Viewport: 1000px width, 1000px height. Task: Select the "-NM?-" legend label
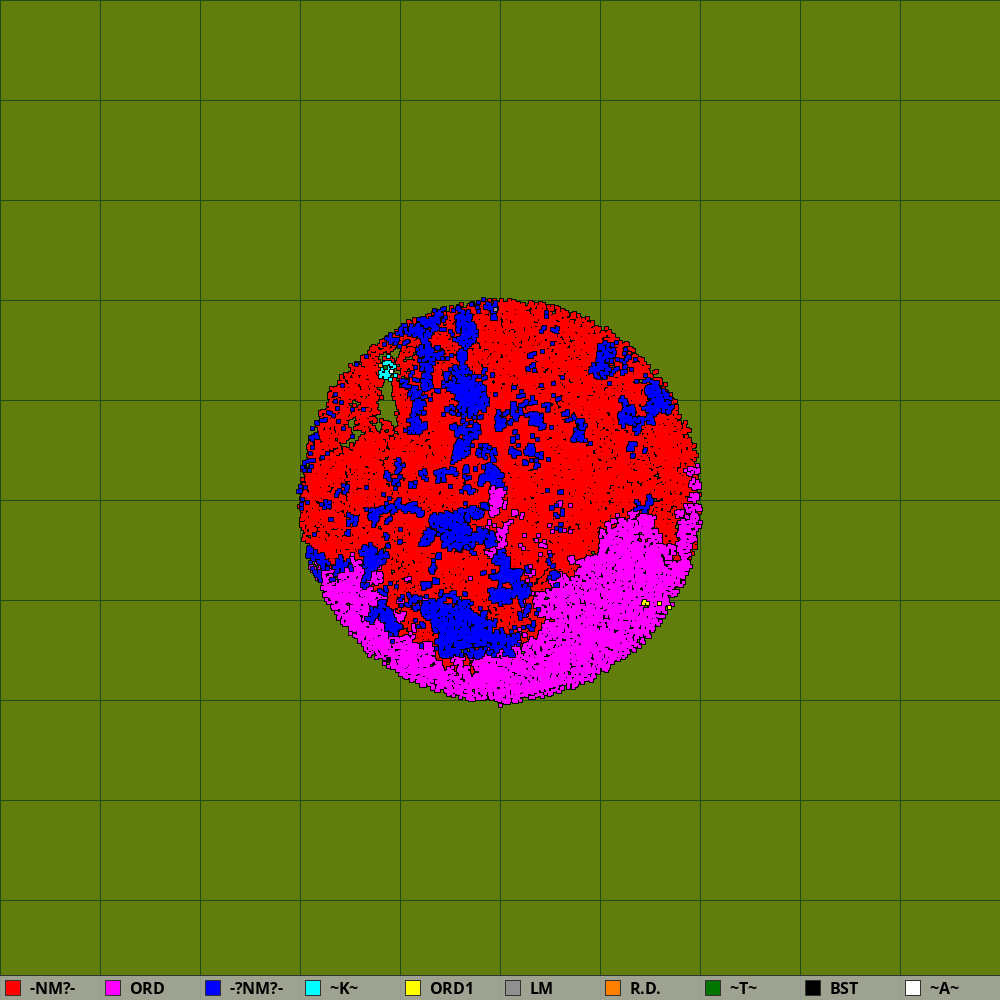pyautogui.click(x=52, y=988)
